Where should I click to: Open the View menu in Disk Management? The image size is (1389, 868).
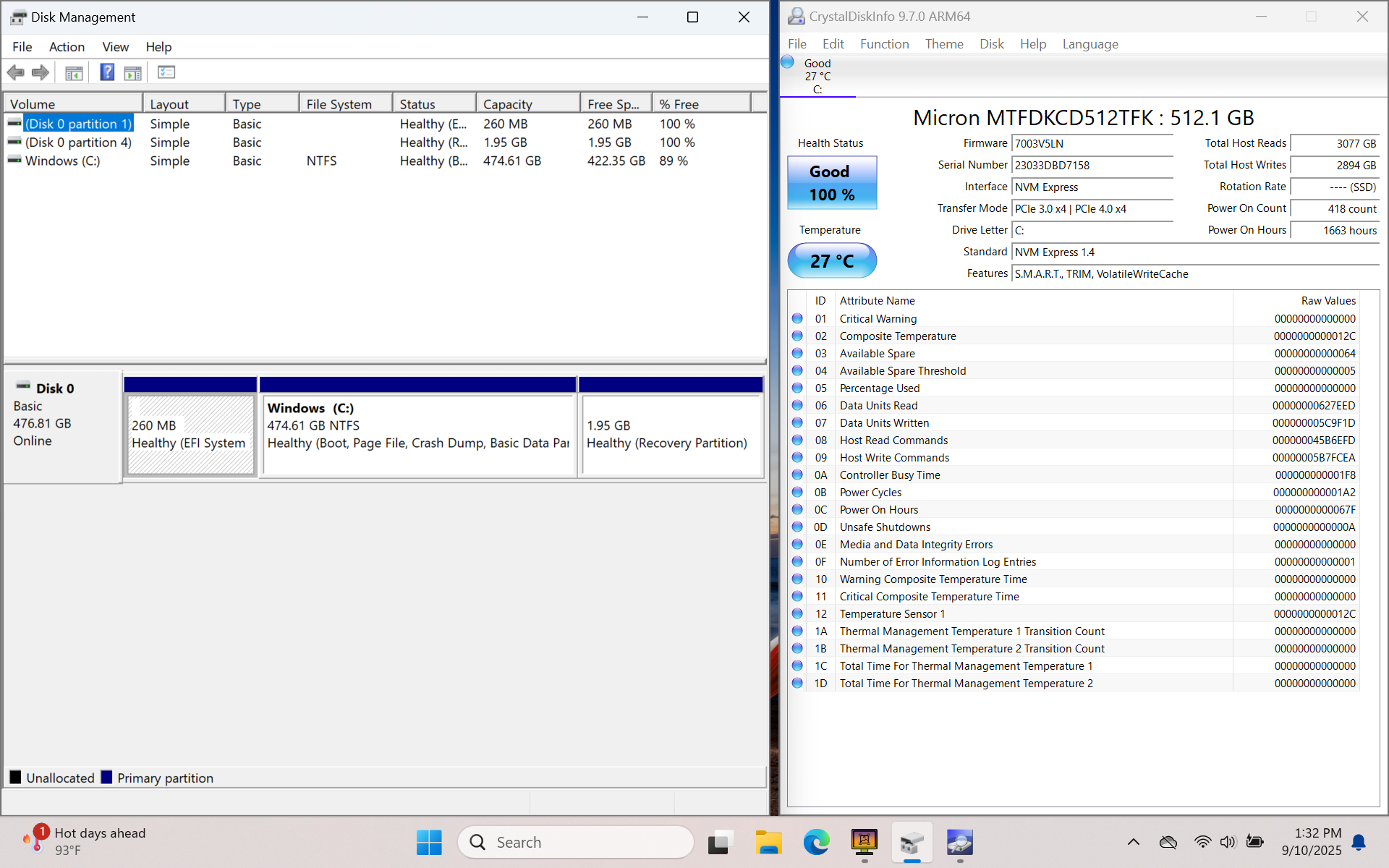[115, 47]
